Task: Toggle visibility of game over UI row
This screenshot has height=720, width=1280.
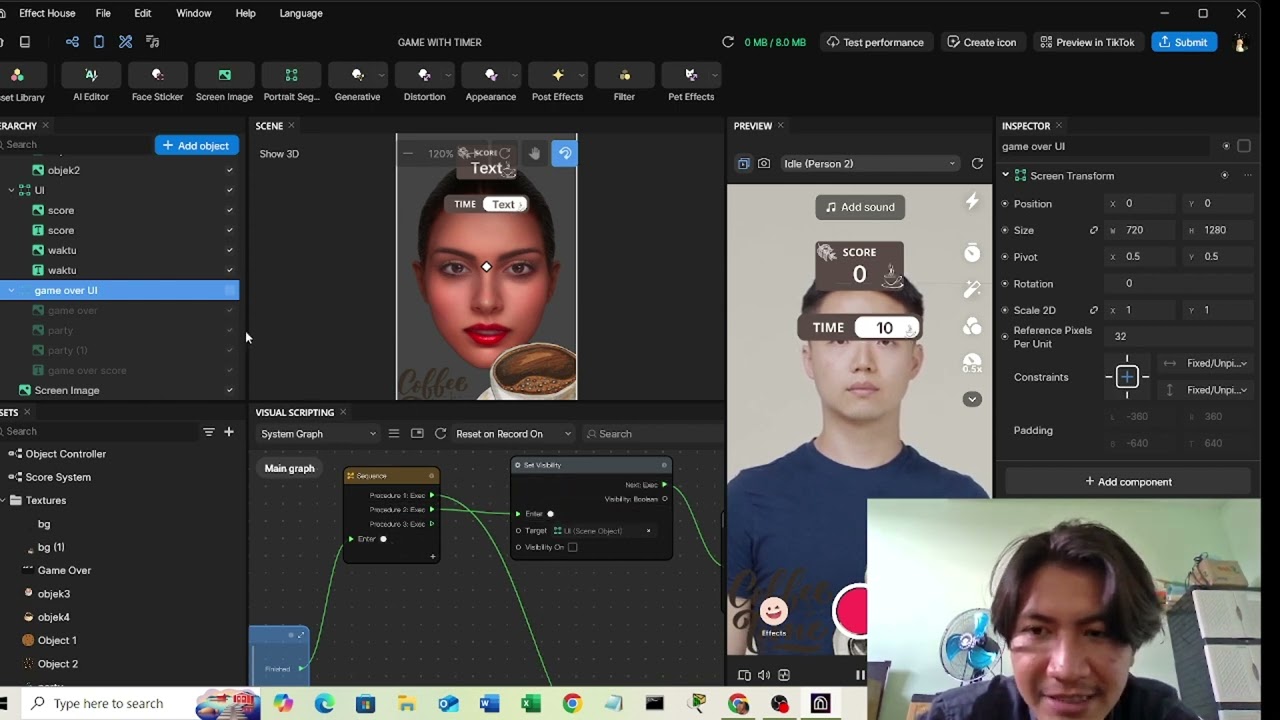Action: (x=229, y=290)
